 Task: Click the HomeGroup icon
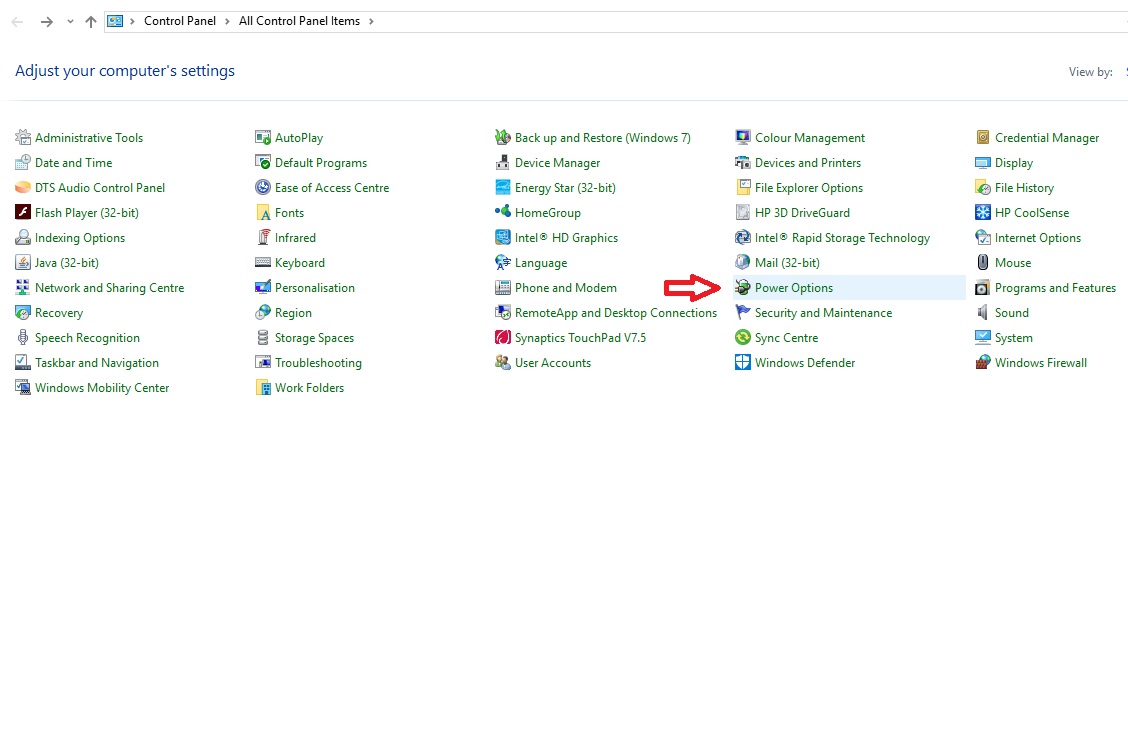point(503,212)
